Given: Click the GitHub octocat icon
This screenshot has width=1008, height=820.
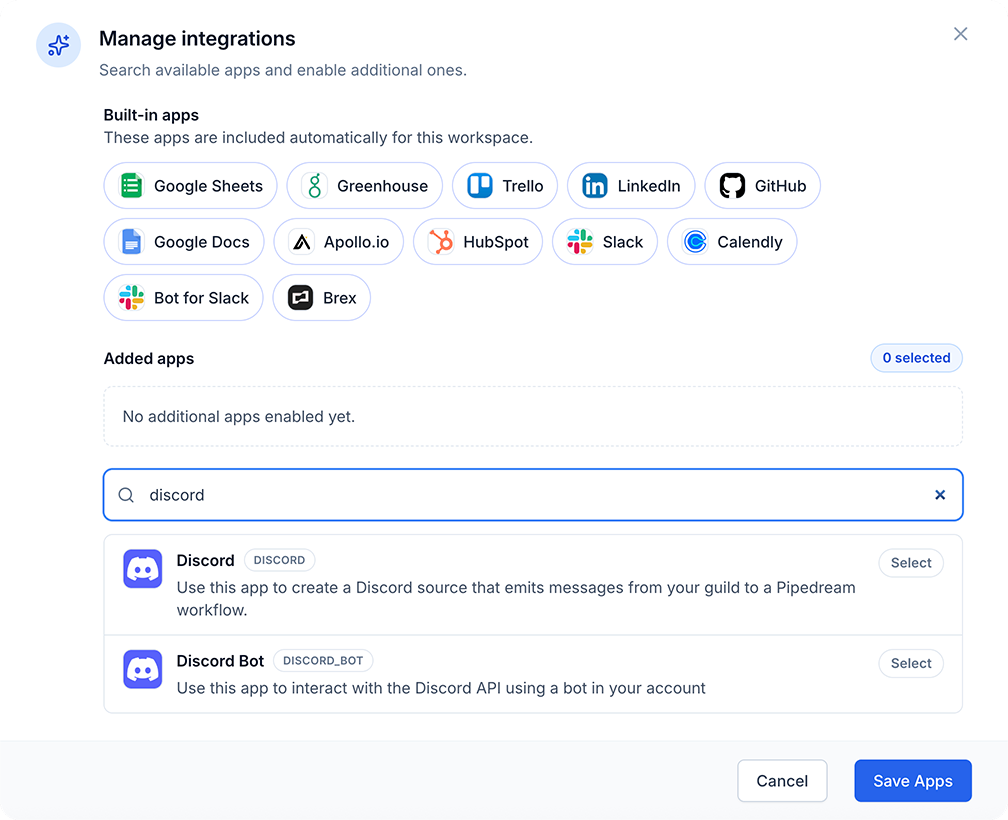Looking at the screenshot, I should 732,186.
